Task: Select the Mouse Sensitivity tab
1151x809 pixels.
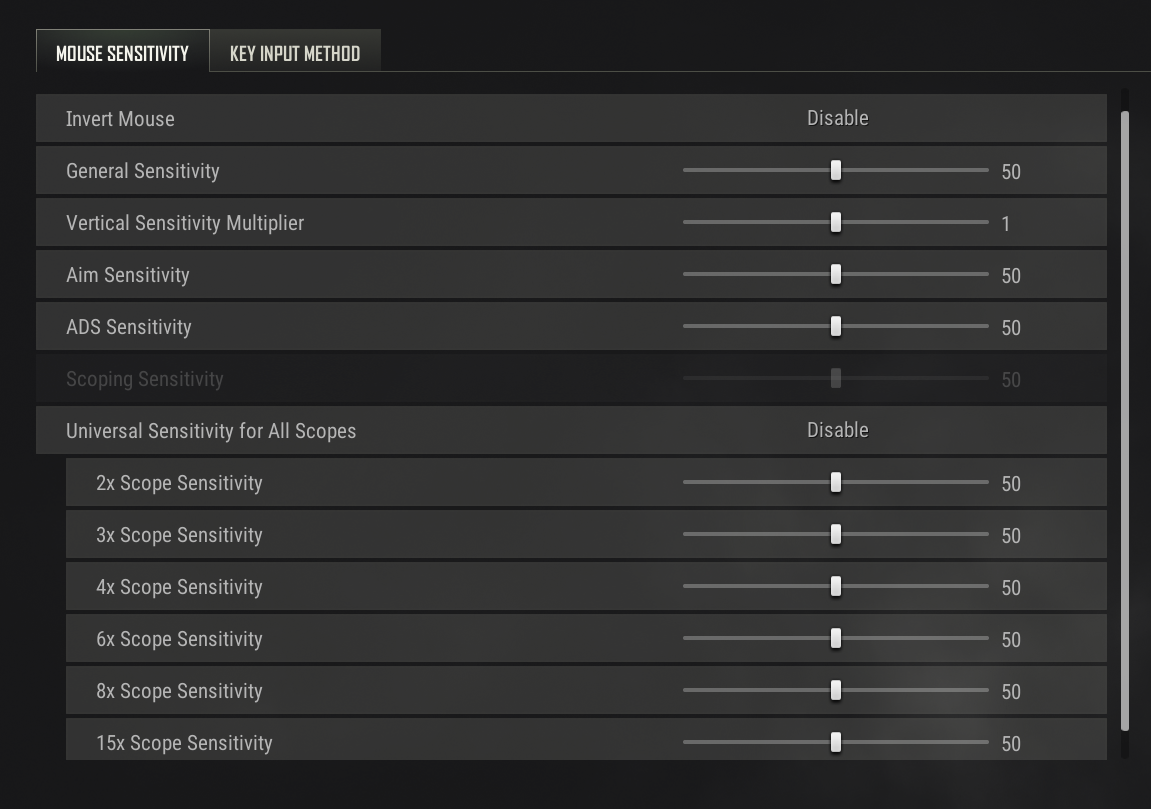Action: click(x=122, y=53)
